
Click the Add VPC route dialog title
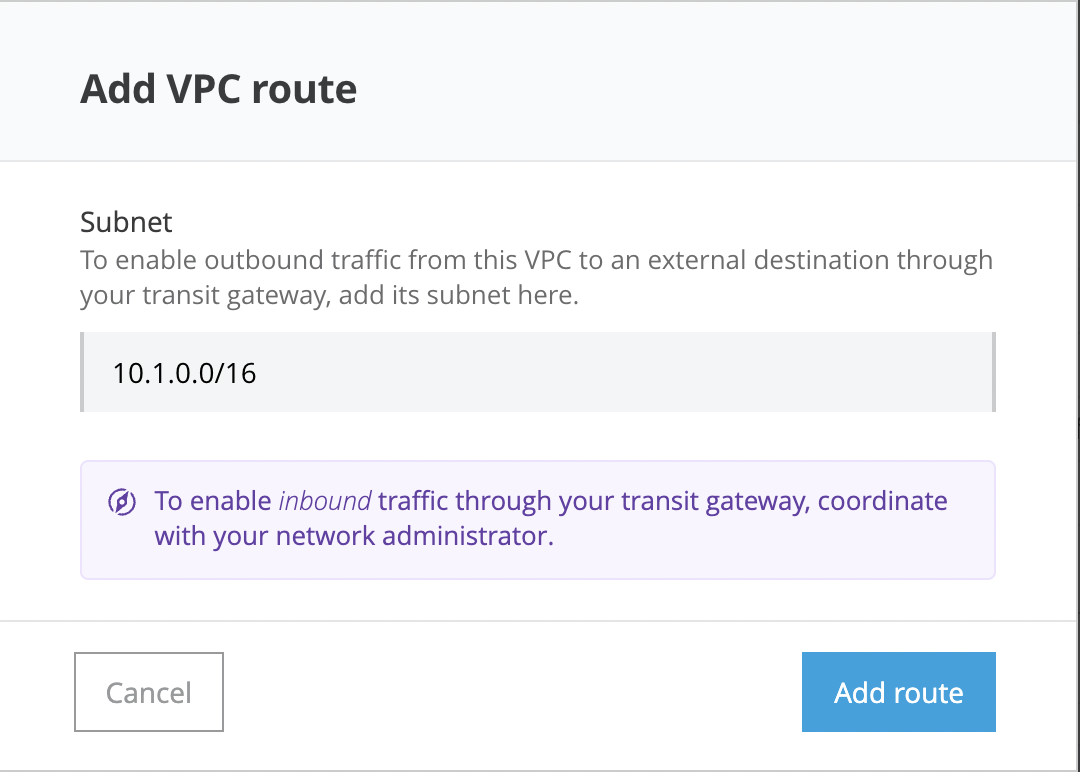tap(218, 89)
